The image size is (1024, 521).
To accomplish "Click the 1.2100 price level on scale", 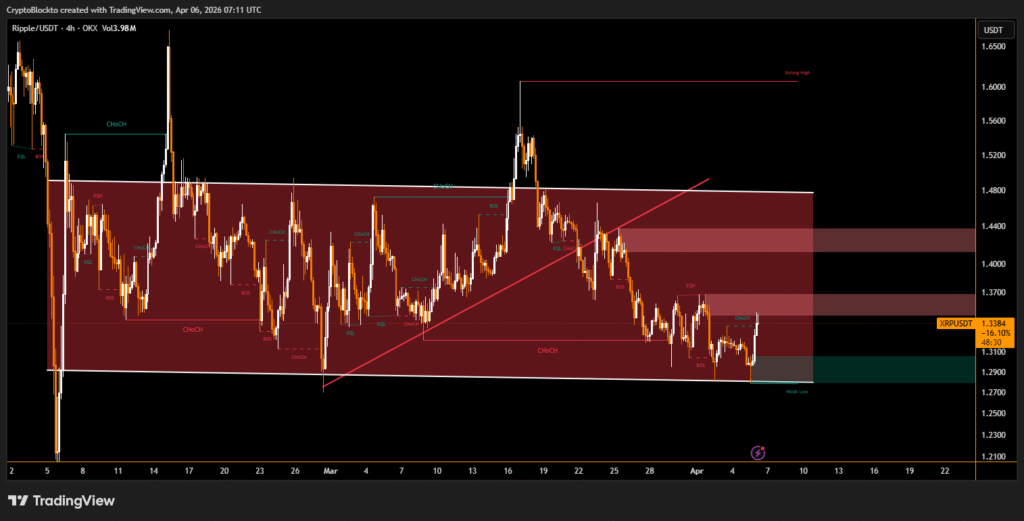I will 992,457.
